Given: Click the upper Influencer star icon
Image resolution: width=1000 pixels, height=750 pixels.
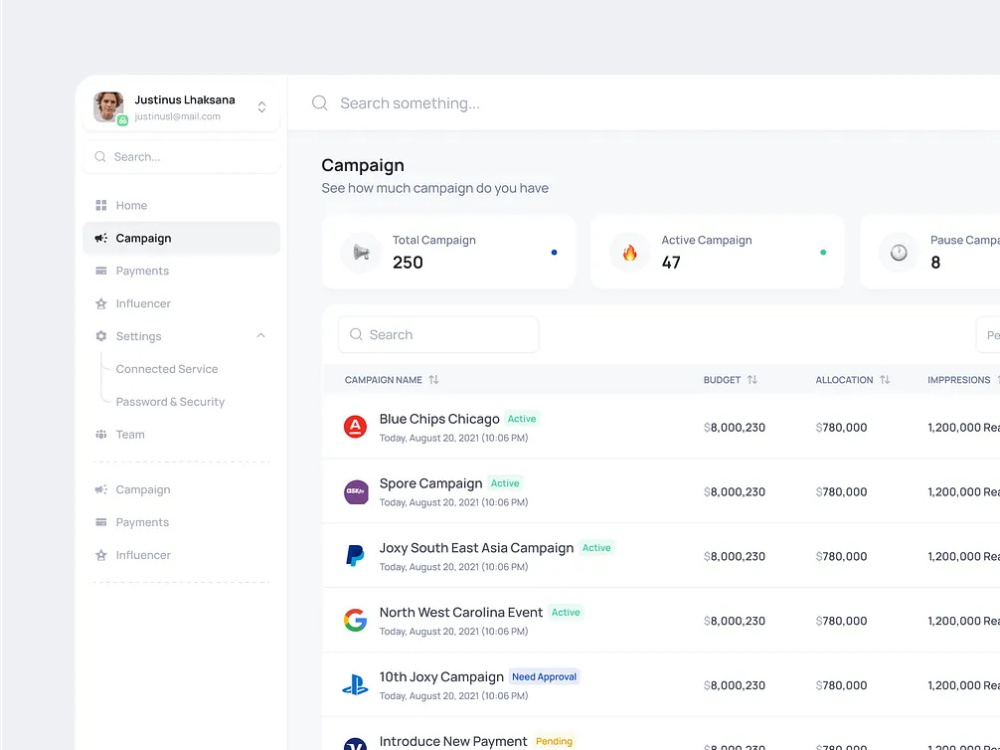Looking at the screenshot, I should click(101, 304).
